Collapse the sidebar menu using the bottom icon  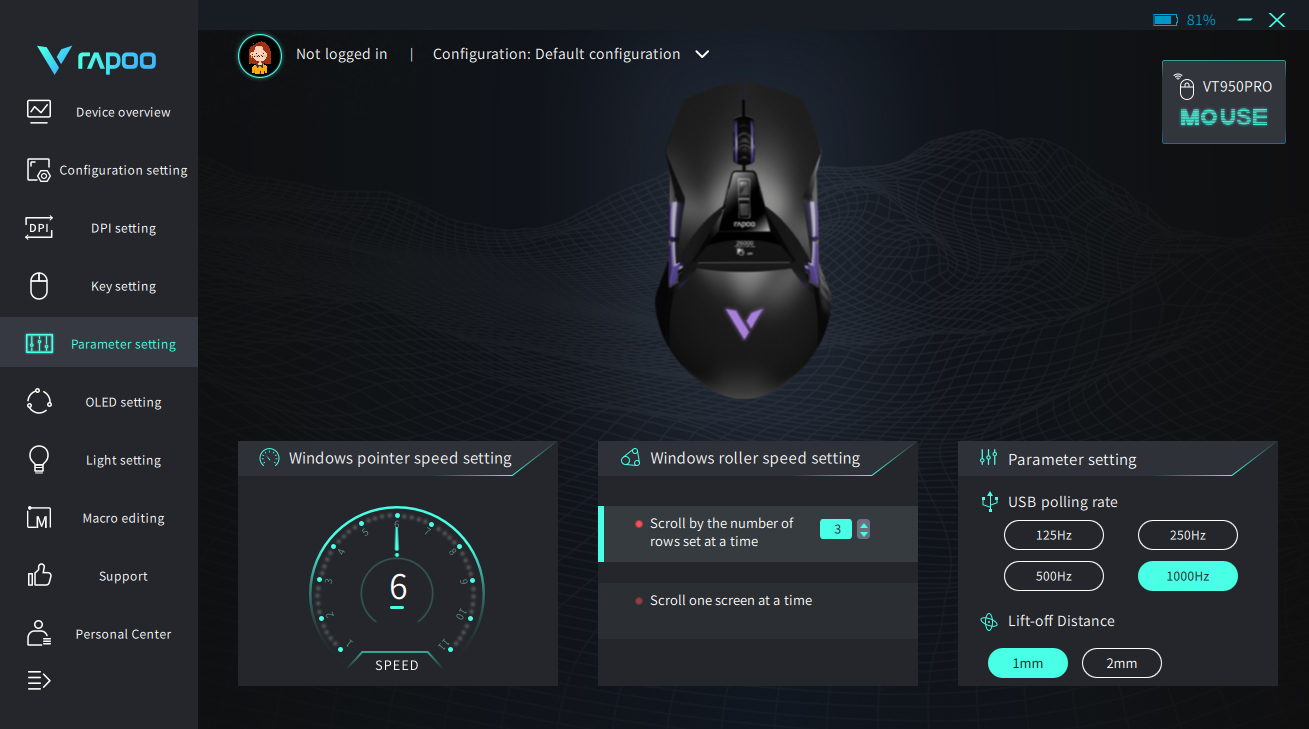(39, 681)
